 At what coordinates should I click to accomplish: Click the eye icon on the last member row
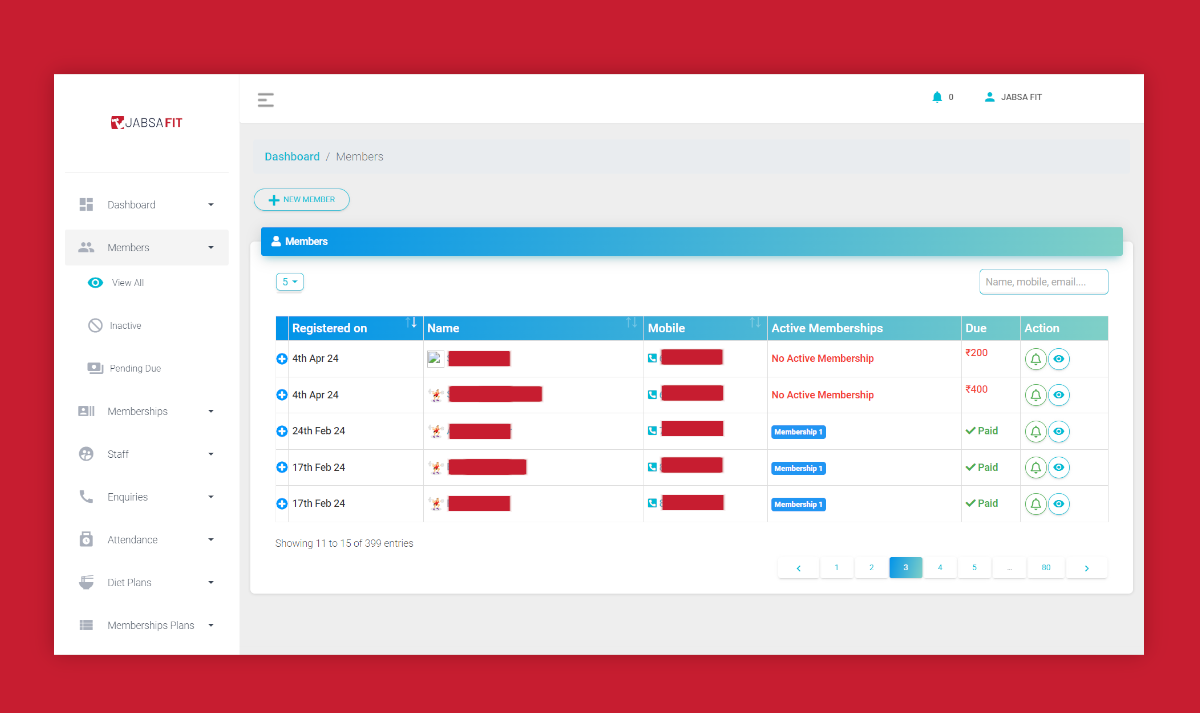coord(1059,504)
